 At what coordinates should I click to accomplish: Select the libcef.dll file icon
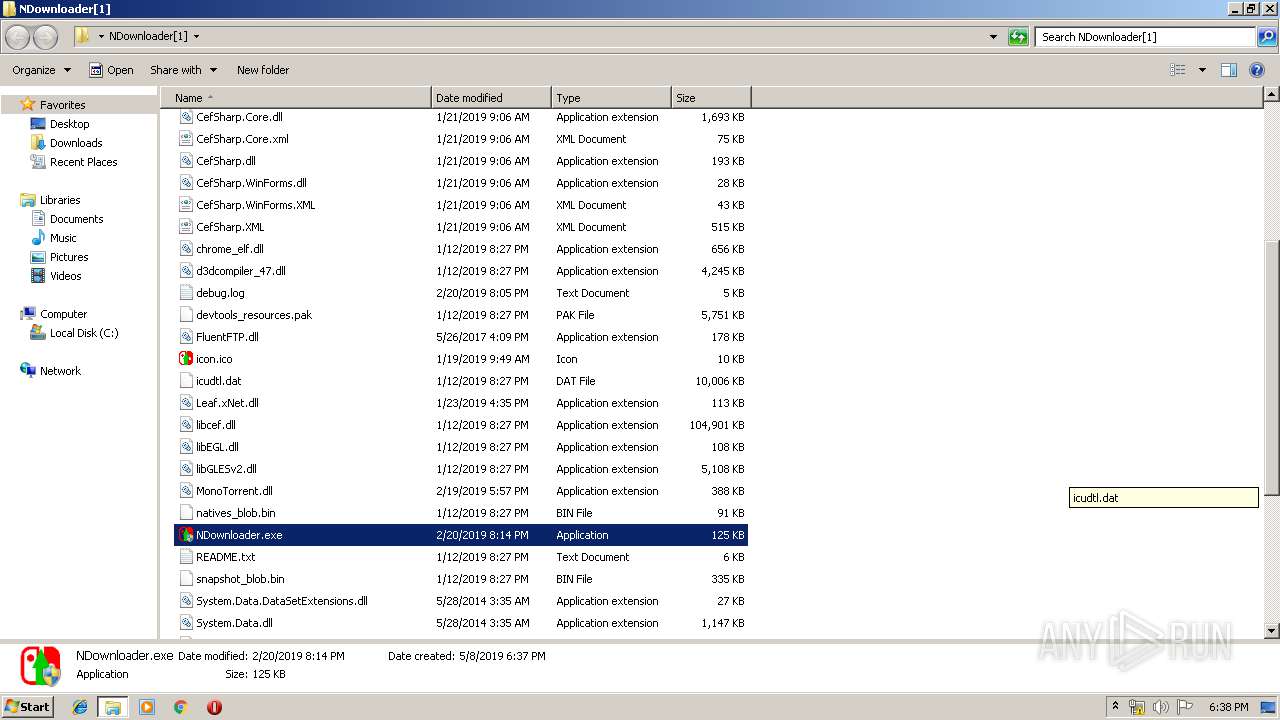pyautogui.click(x=186, y=425)
